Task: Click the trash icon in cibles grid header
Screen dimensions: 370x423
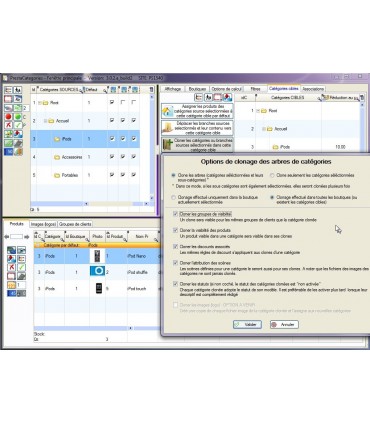Action: pos(362,98)
